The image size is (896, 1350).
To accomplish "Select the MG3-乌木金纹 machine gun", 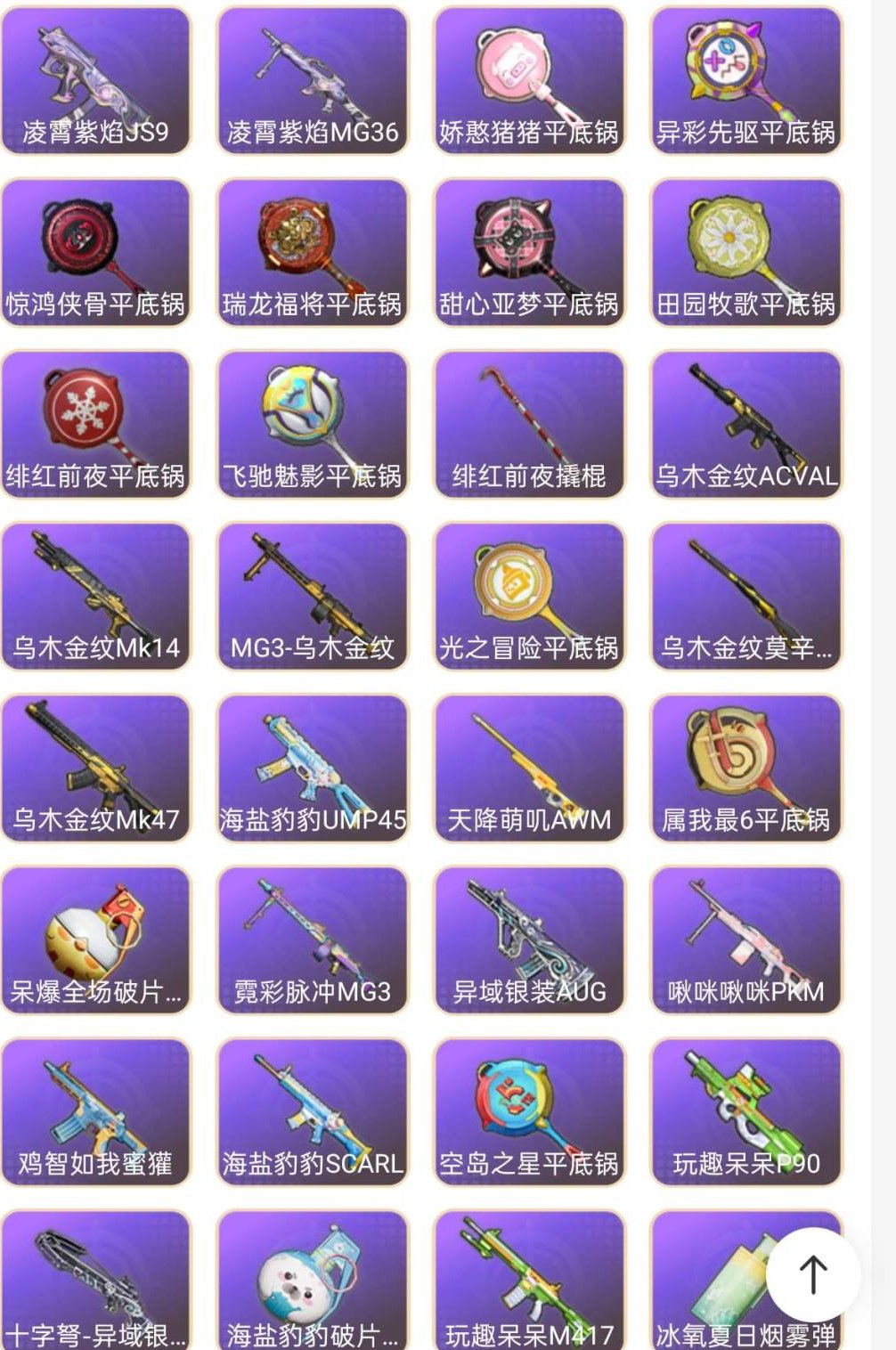I will (x=313, y=597).
